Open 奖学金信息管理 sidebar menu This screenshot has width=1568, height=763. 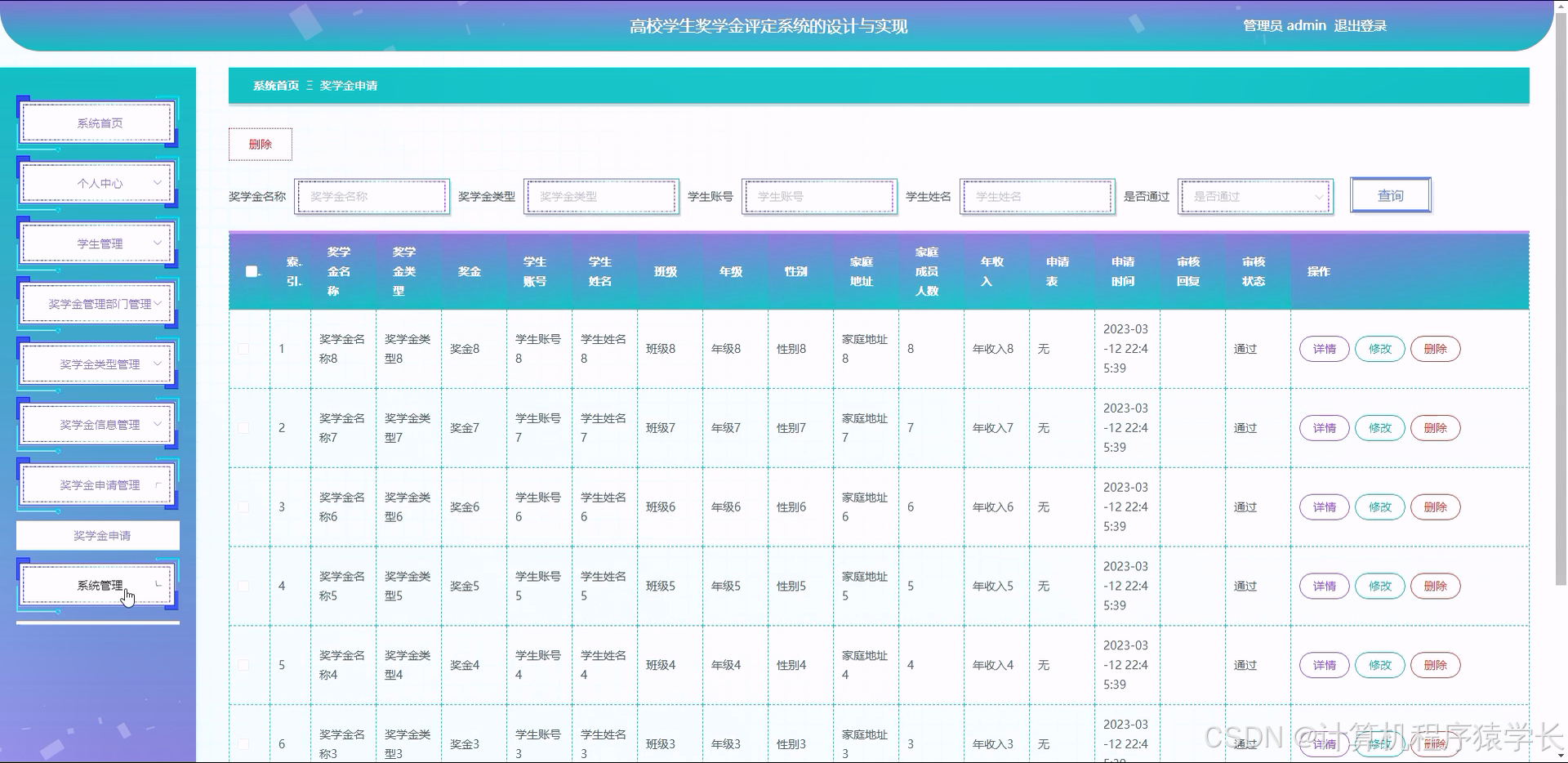pyautogui.click(x=97, y=425)
